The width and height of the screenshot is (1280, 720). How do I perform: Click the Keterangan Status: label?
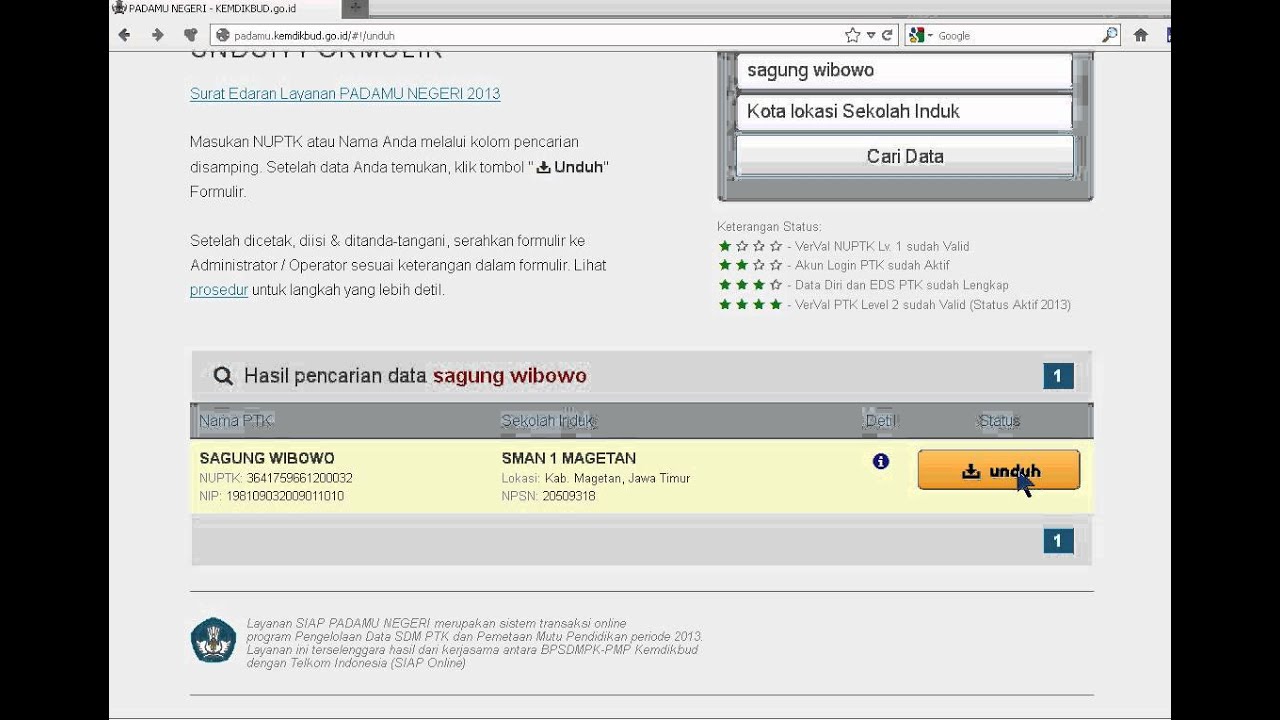pos(769,227)
